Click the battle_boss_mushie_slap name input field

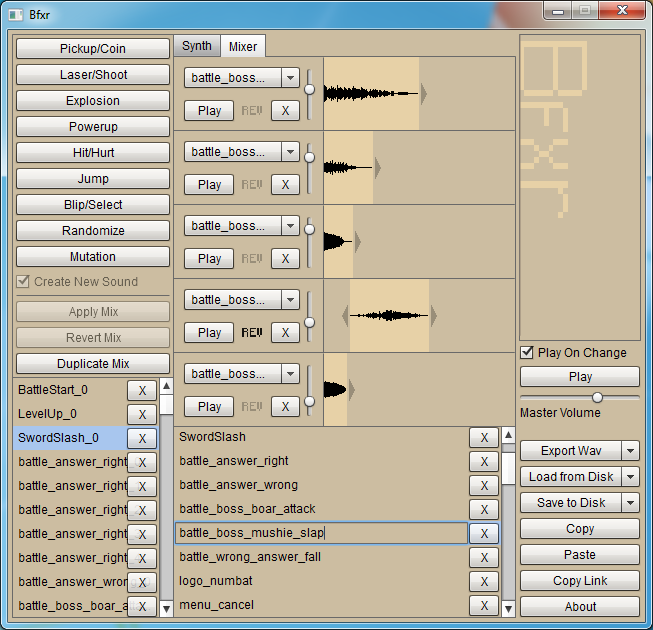[x=321, y=533]
